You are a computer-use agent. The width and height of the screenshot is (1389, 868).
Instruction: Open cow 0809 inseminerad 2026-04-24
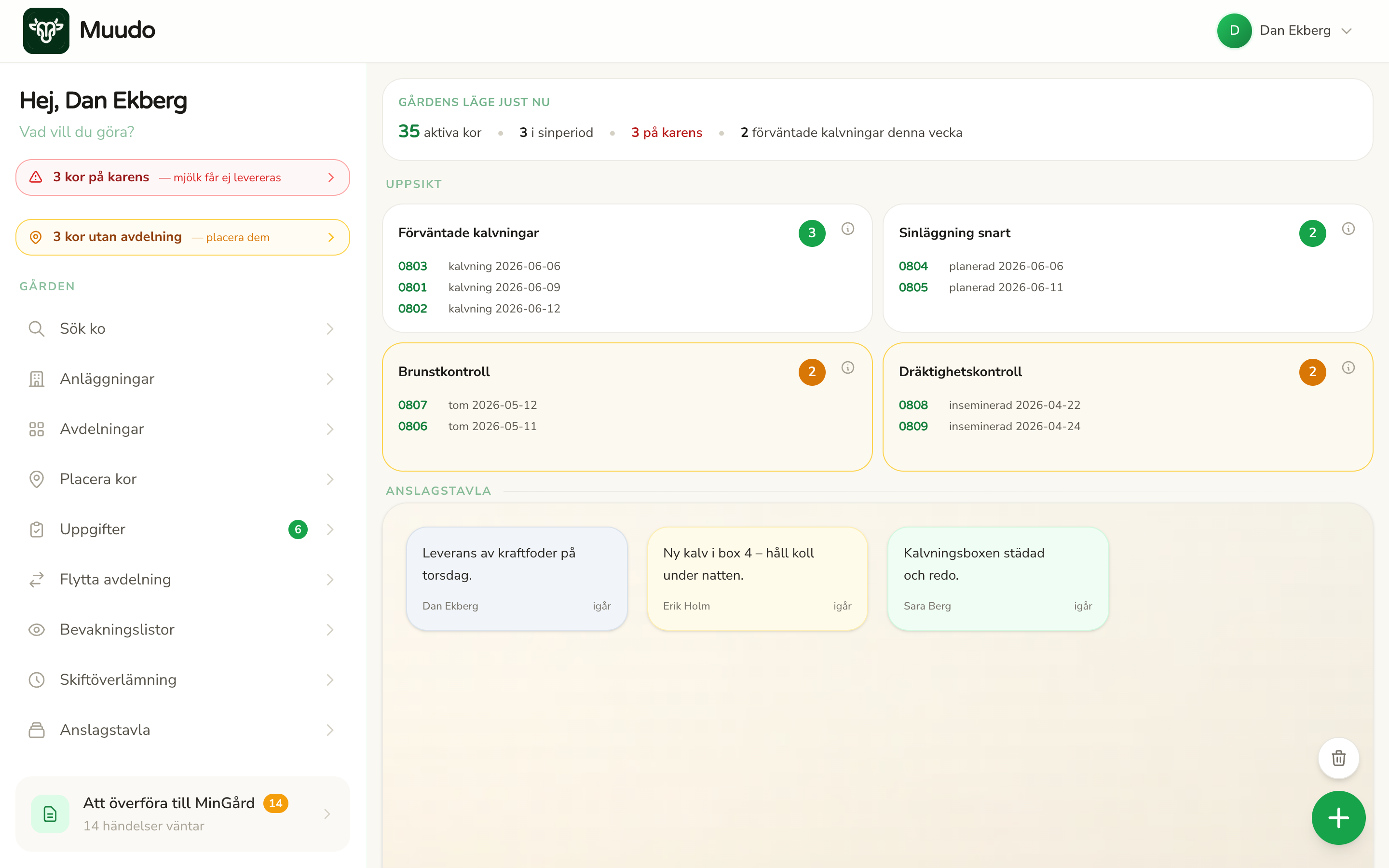pyautogui.click(x=913, y=427)
